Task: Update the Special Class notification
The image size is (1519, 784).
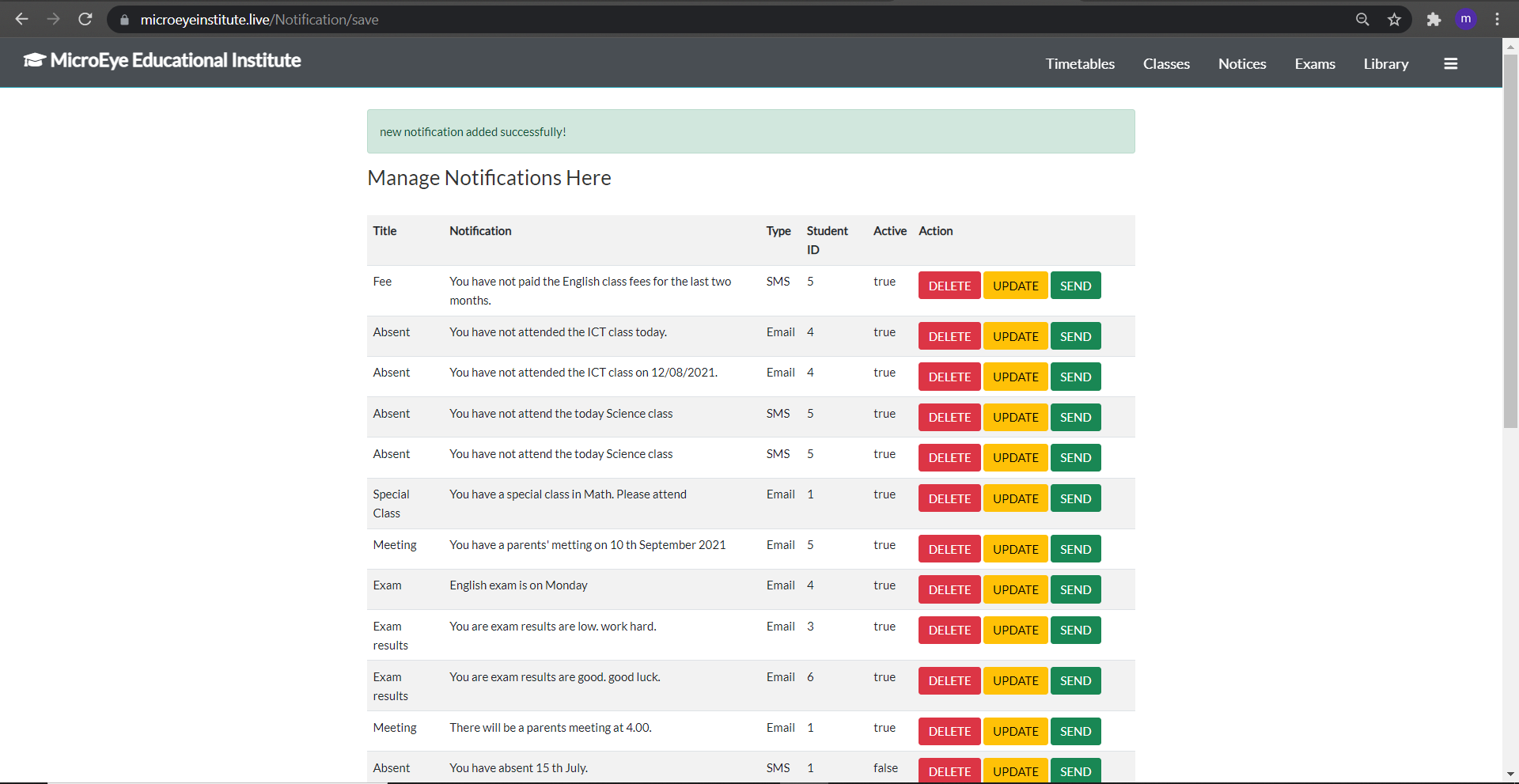Action: coord(1015,498)
